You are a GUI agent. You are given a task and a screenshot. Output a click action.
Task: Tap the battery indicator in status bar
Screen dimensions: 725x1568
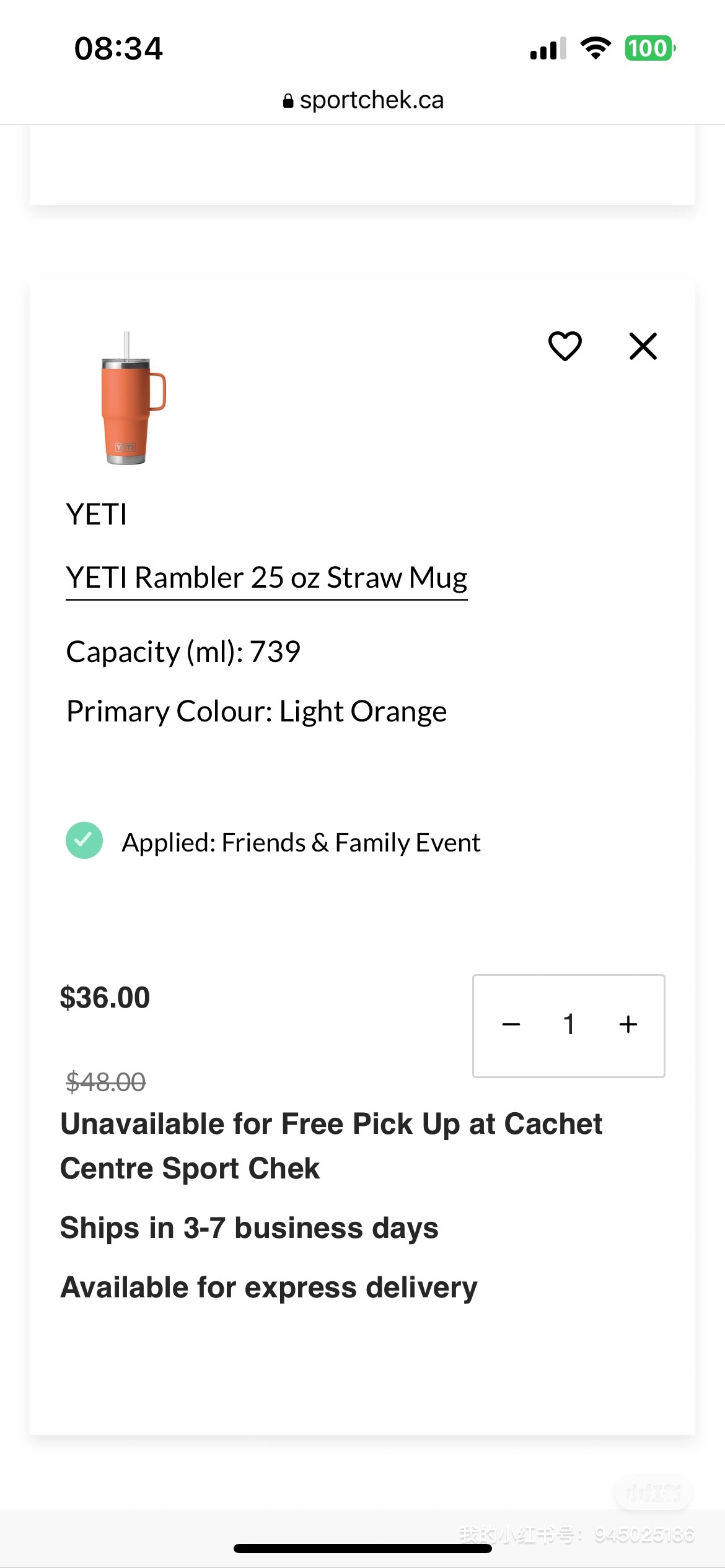click(x=649, y=48)
